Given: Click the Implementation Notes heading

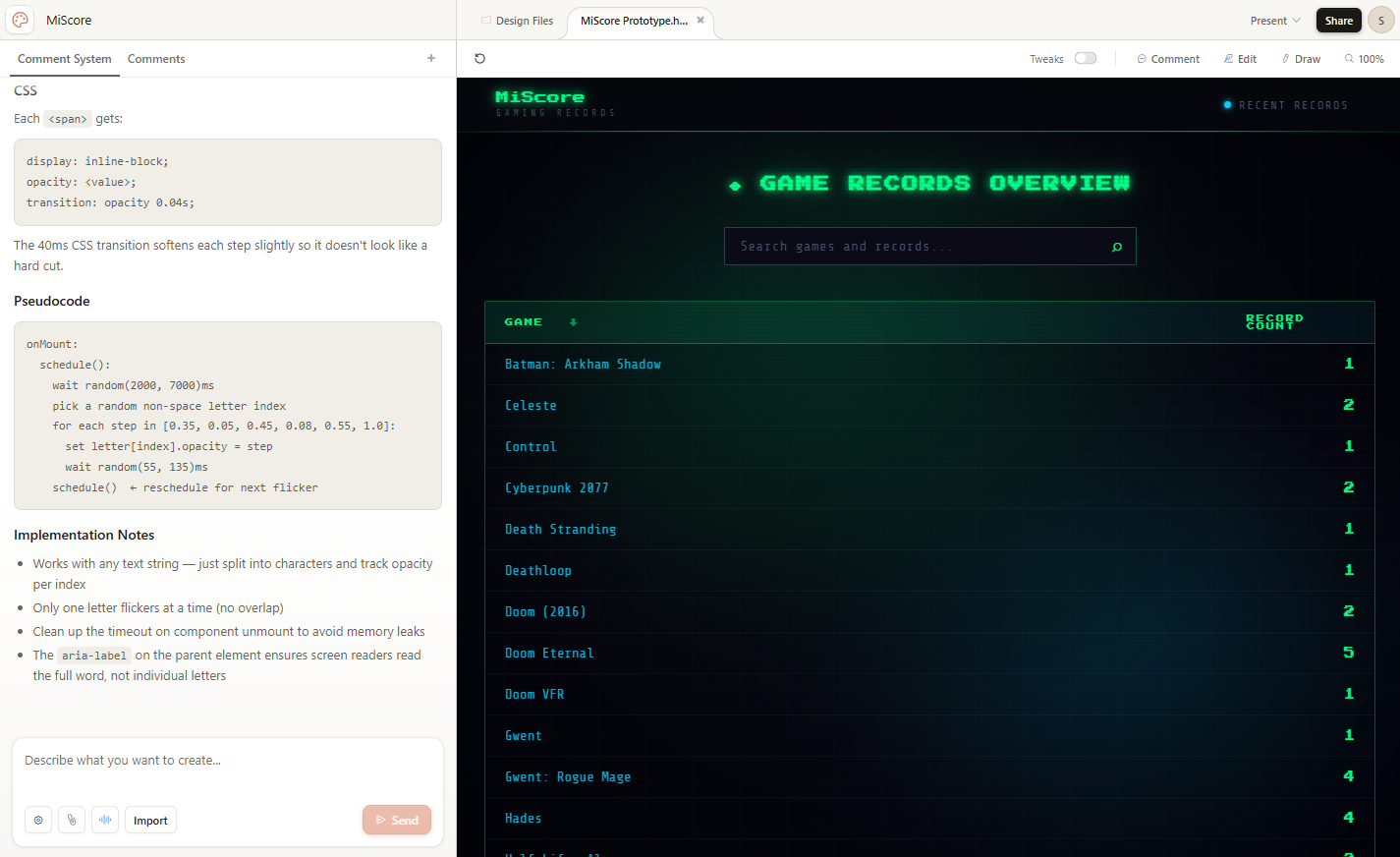Looking at the screenshot, I should (x=84, y=535).
